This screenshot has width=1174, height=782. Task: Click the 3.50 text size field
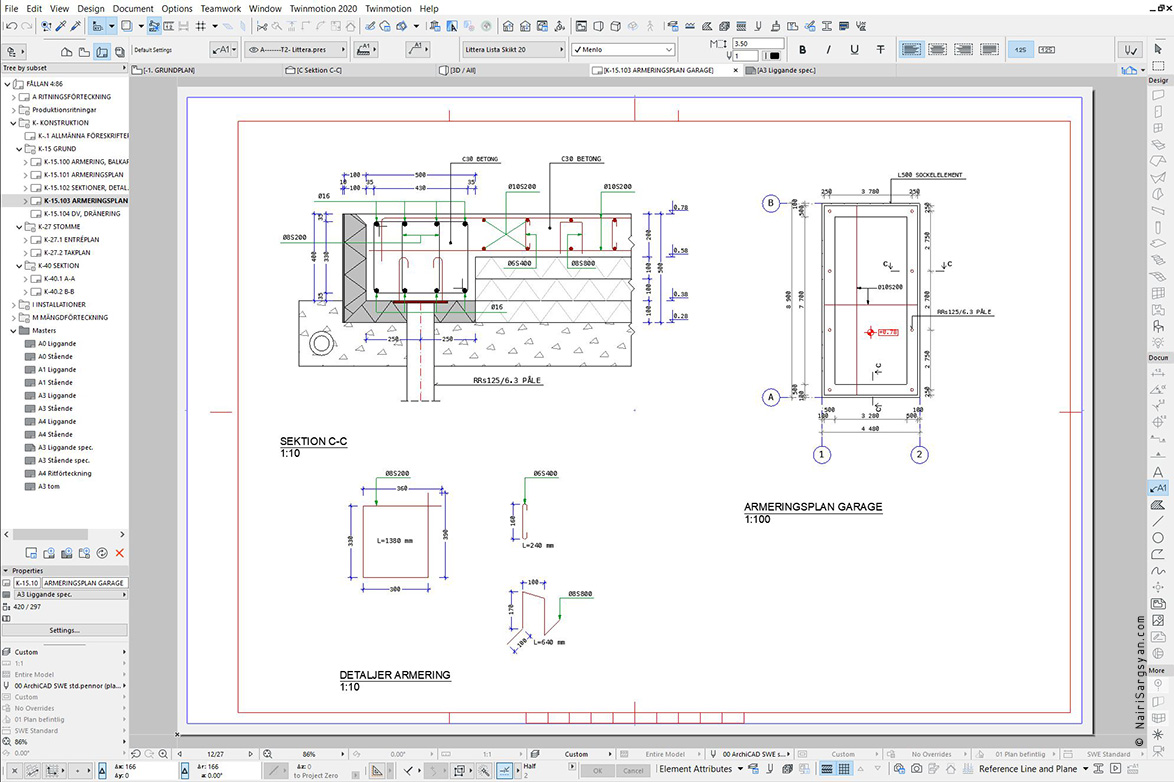(x=758, y=43)
